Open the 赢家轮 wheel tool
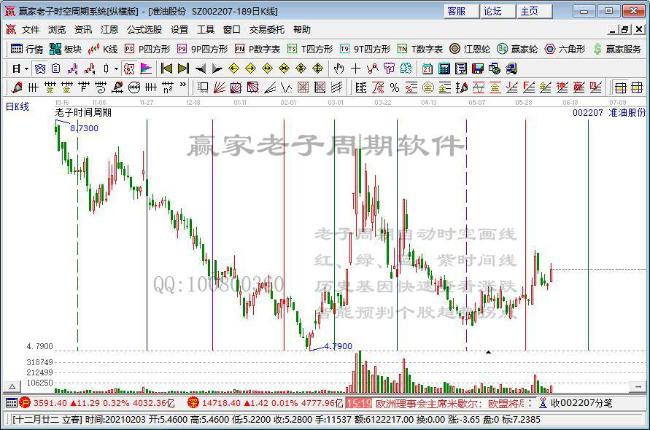 click(x=517, y=49)
